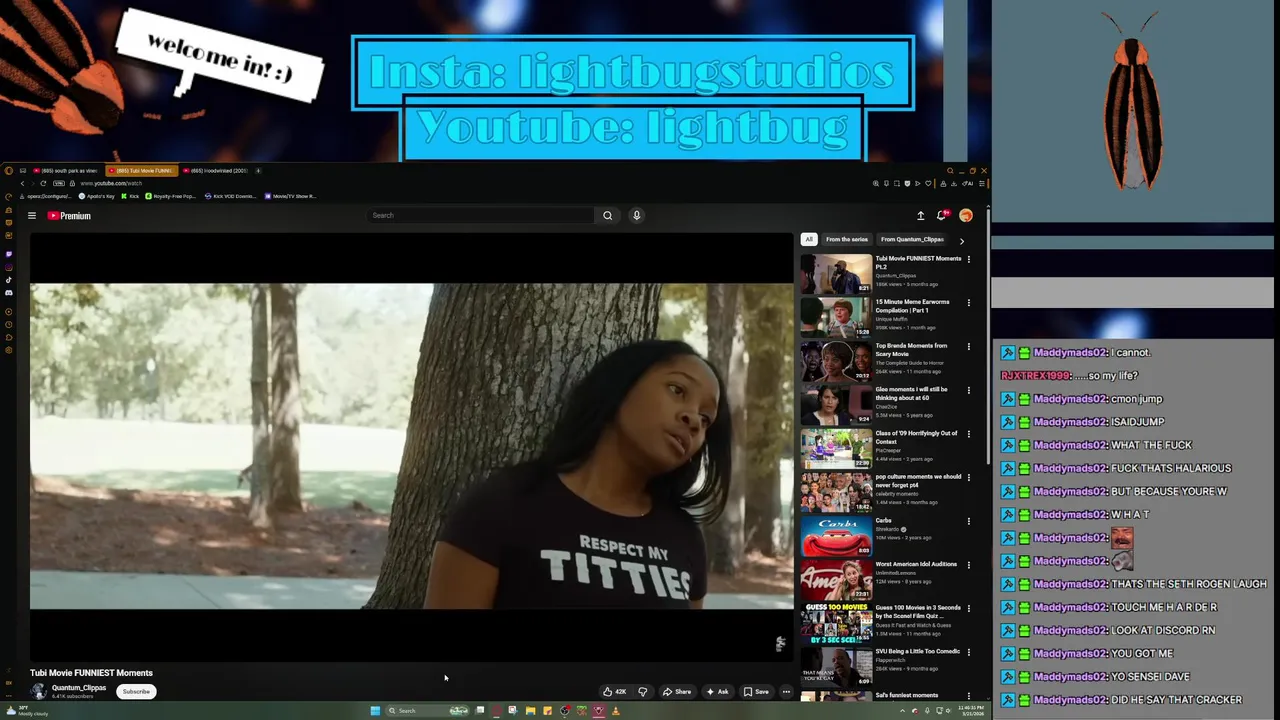
Task: Open File Explorer from taskbar
Action: click(x=530, y=711)
